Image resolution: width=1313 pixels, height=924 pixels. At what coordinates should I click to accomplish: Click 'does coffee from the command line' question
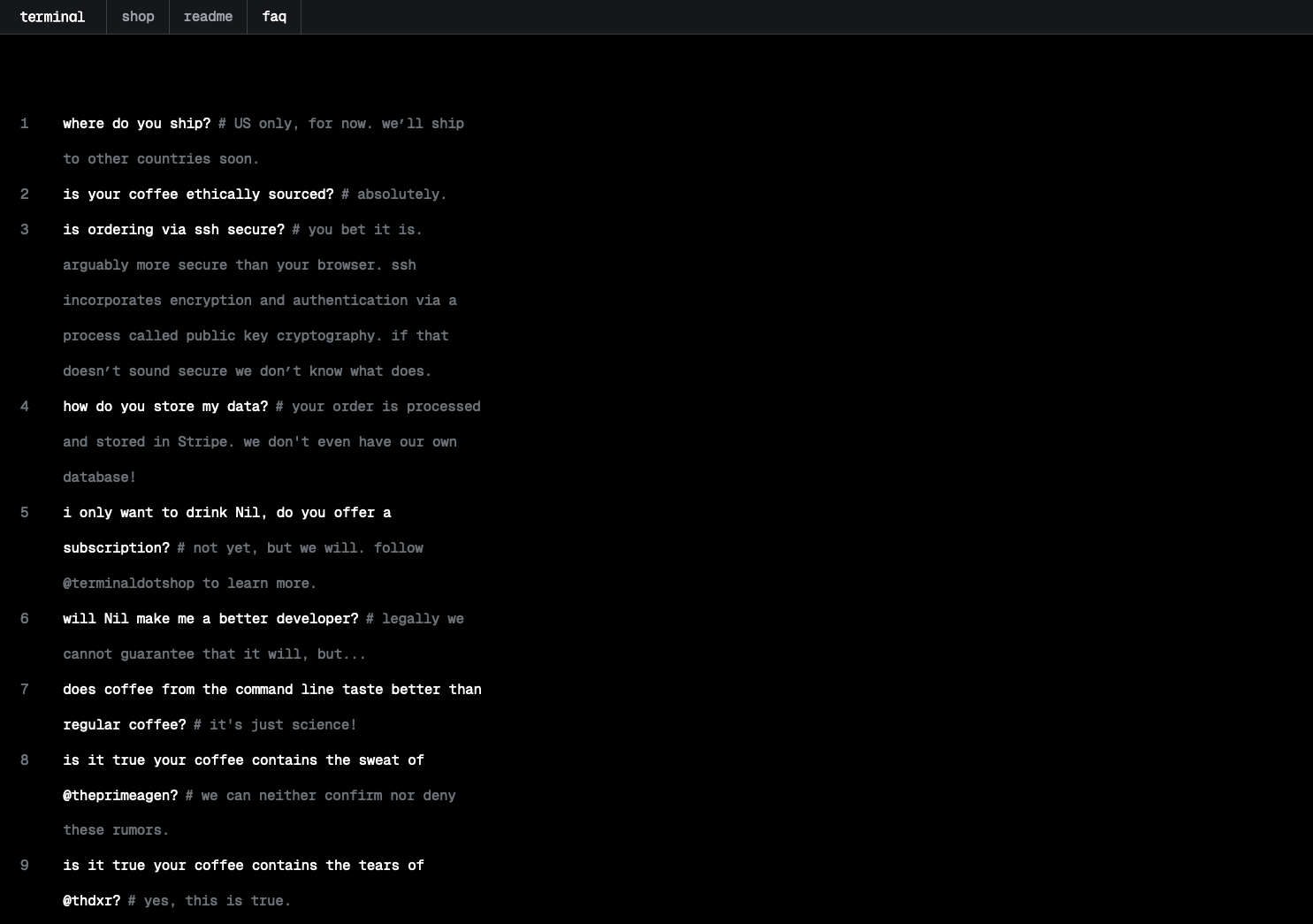272,690
